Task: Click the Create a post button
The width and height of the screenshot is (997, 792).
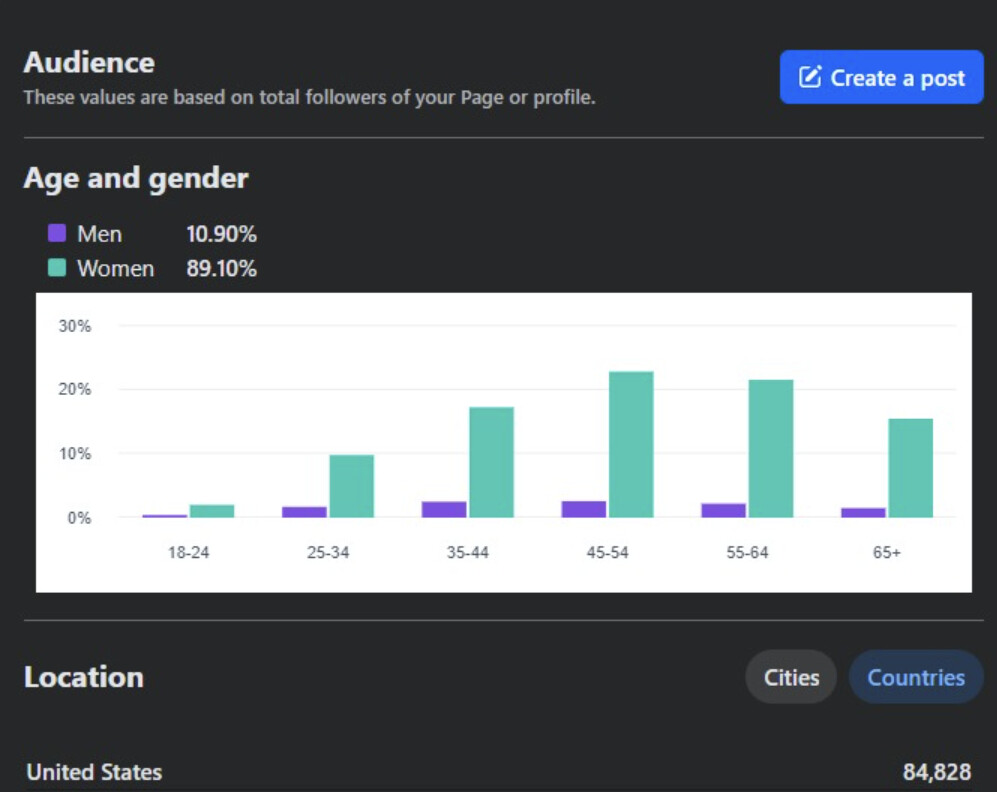Action: [881, 77]
